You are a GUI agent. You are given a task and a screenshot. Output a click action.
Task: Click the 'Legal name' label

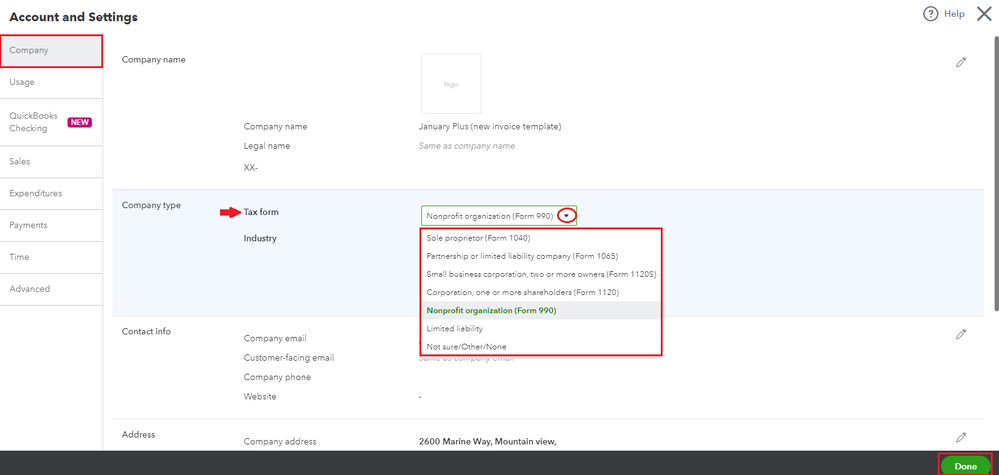pyautogui.click(x=267, y=146)
